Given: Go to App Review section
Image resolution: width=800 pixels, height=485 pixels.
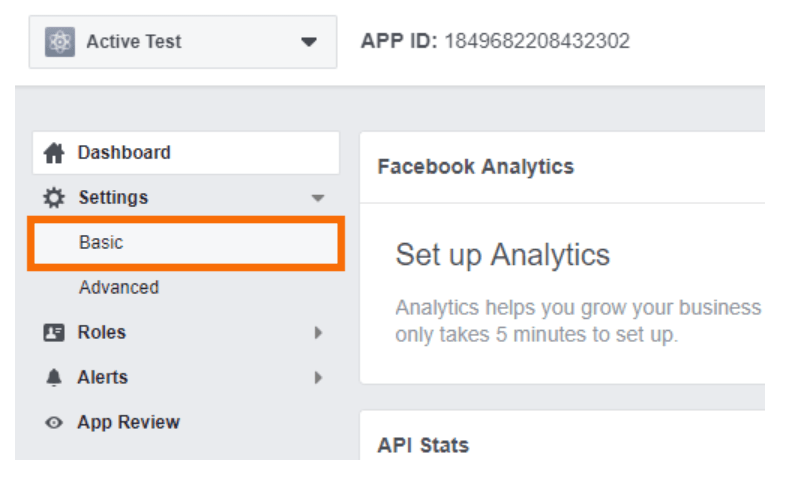Looking at the screenshot, I should click(129, 422).
